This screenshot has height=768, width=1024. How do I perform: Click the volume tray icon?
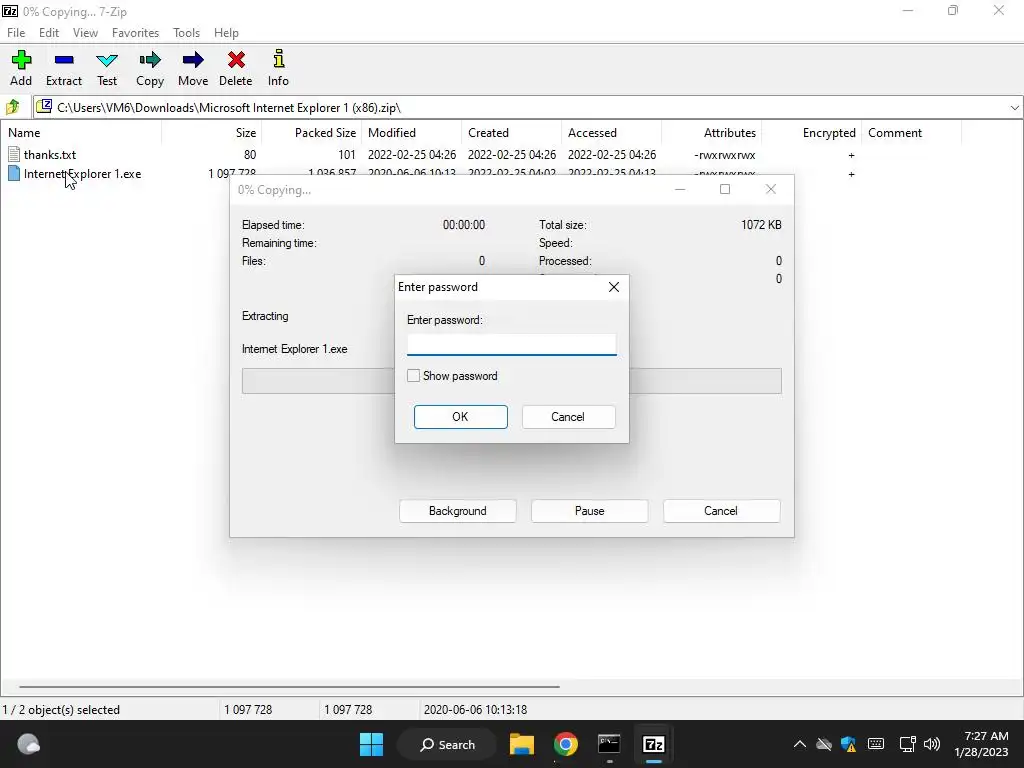tap(932, 744)
